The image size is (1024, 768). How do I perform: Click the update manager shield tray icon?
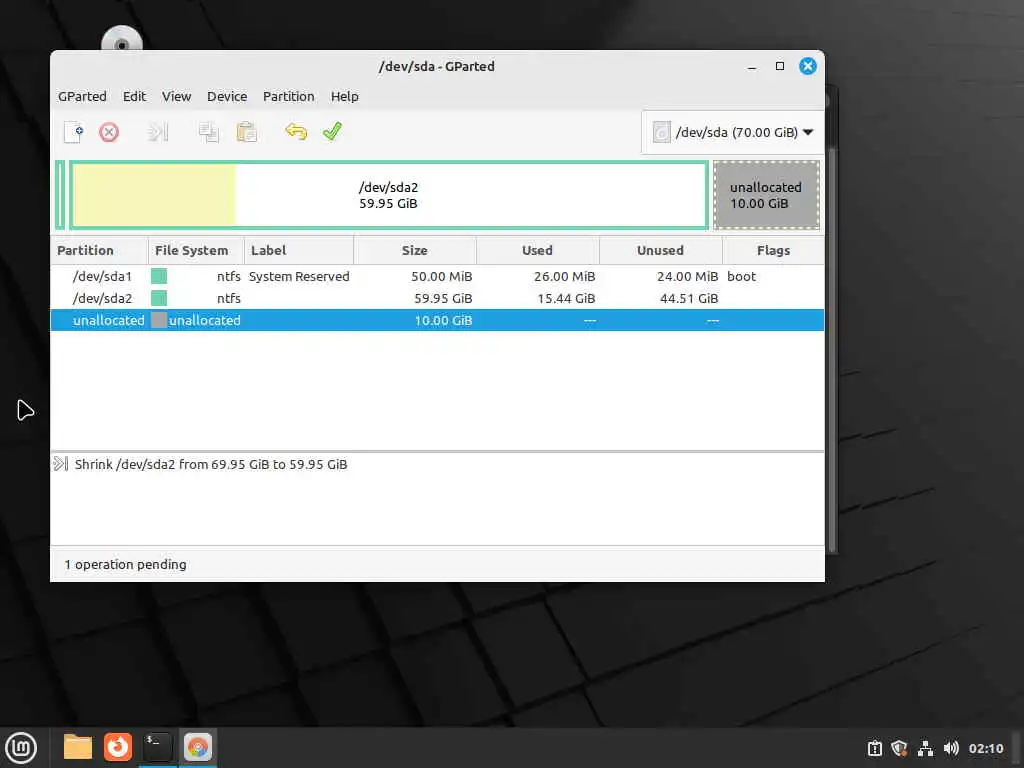point(899,748)
